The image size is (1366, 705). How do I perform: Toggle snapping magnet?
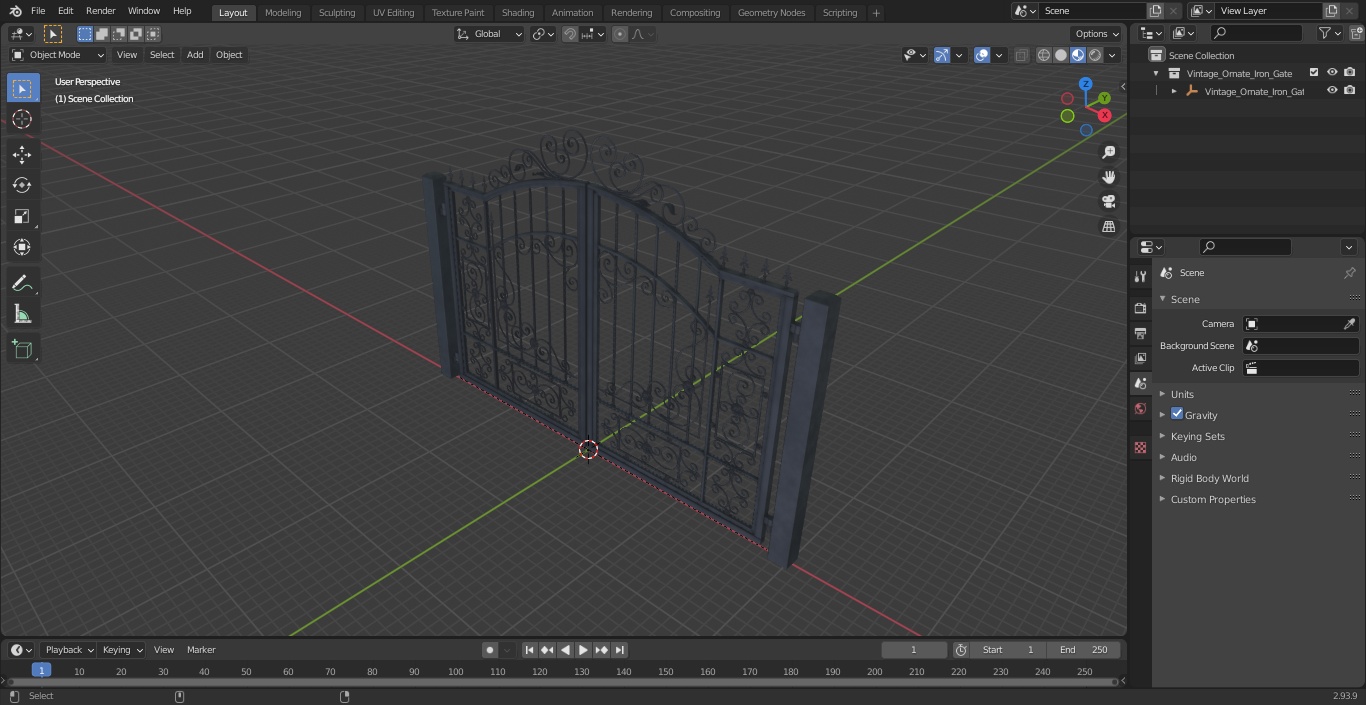click(570, 34)
